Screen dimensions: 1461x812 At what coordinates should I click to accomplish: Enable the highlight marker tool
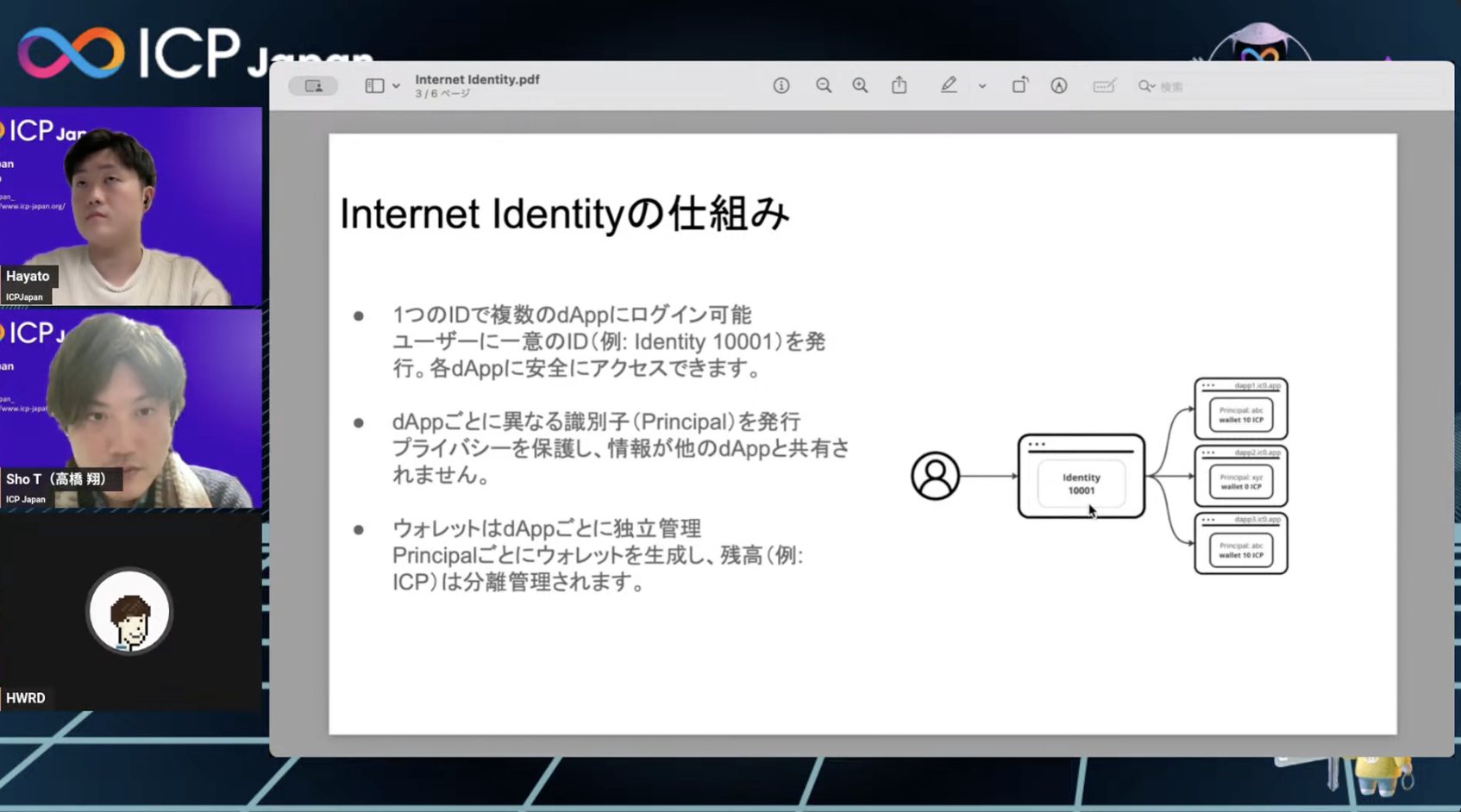(x=949, y=85)
